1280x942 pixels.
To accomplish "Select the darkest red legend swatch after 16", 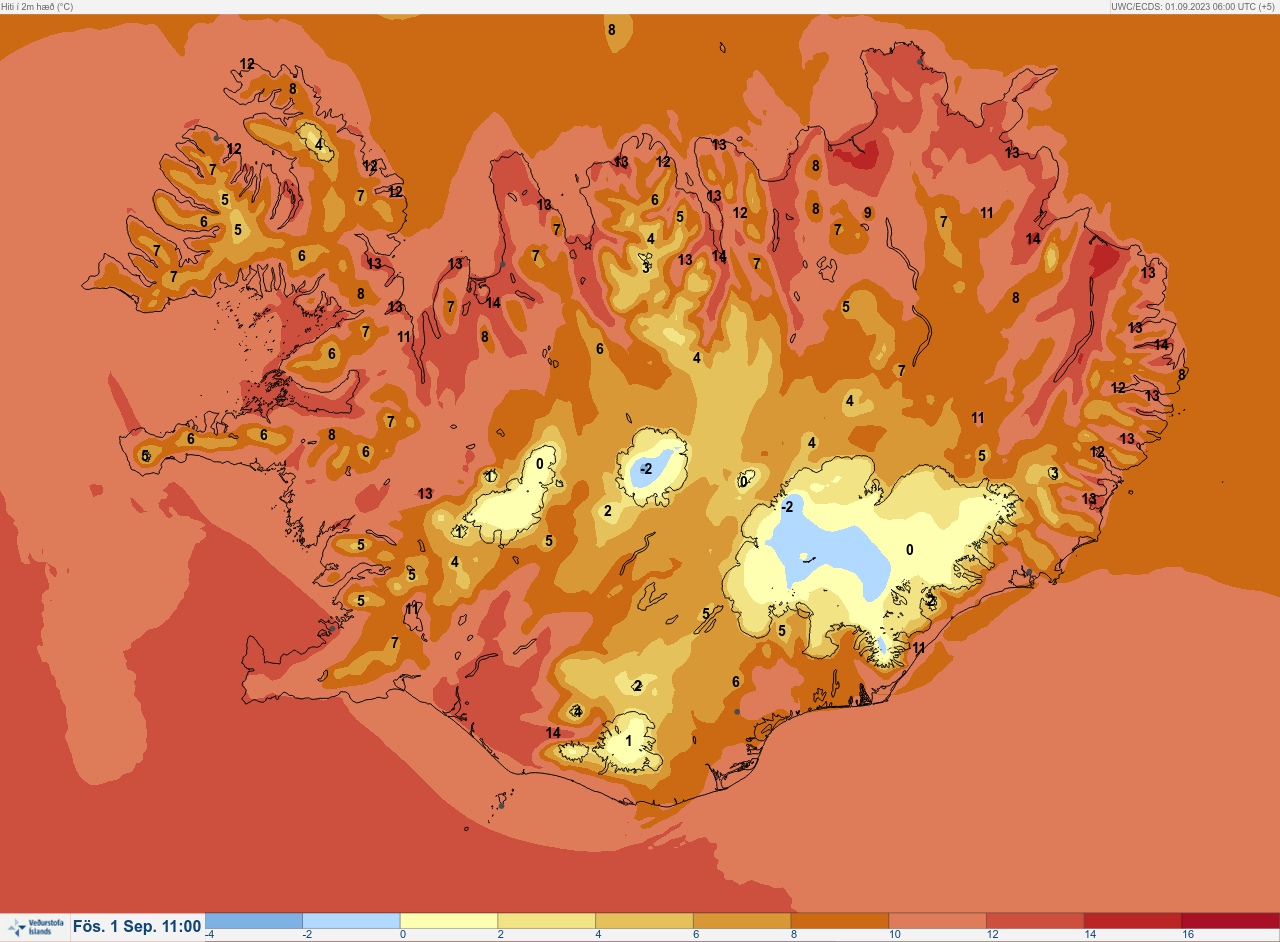I will [1231, 920].
